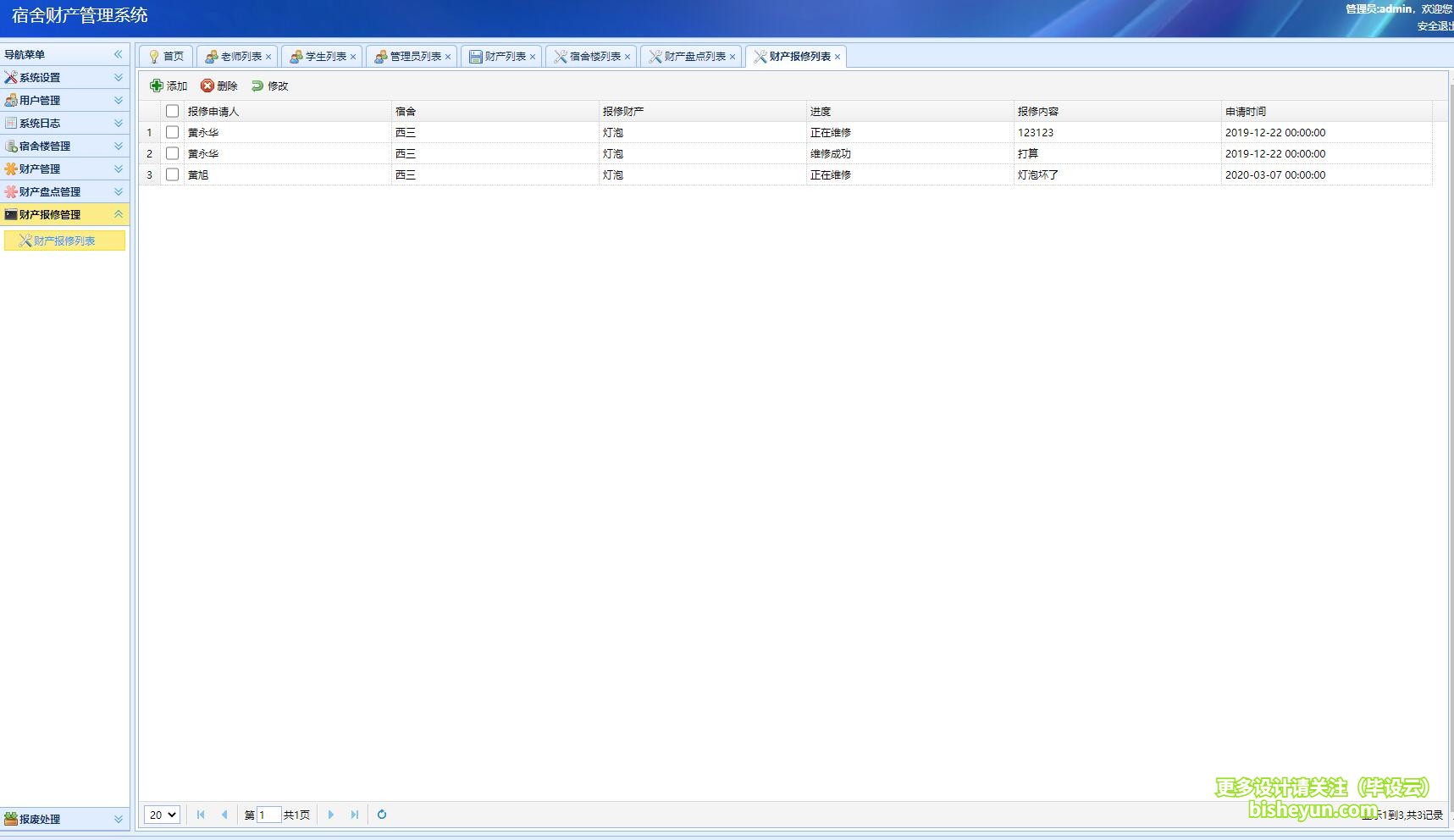Click the green modify arrow icon
This screenshot has height=840, width=1454.
click(x=257, y=86)
